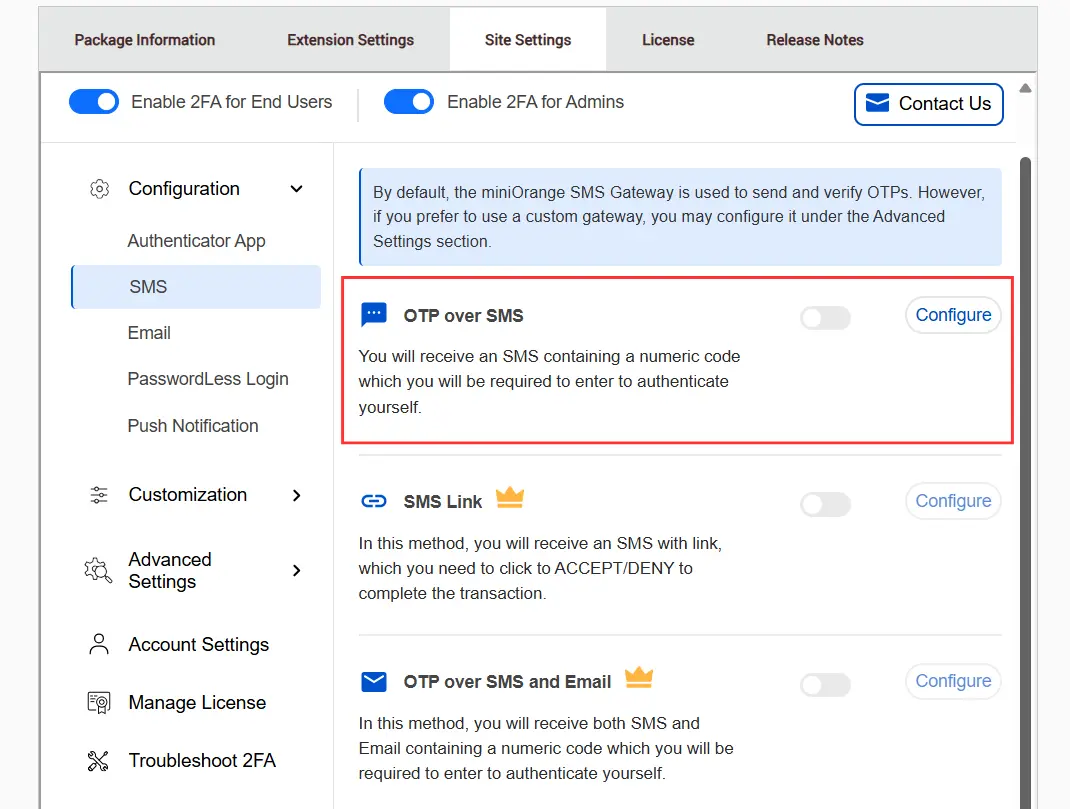The height and width of the screenshot is (809, 1070).
Task: Click the Enable 2FA for End Users label
Action: (x=231, y=102)
